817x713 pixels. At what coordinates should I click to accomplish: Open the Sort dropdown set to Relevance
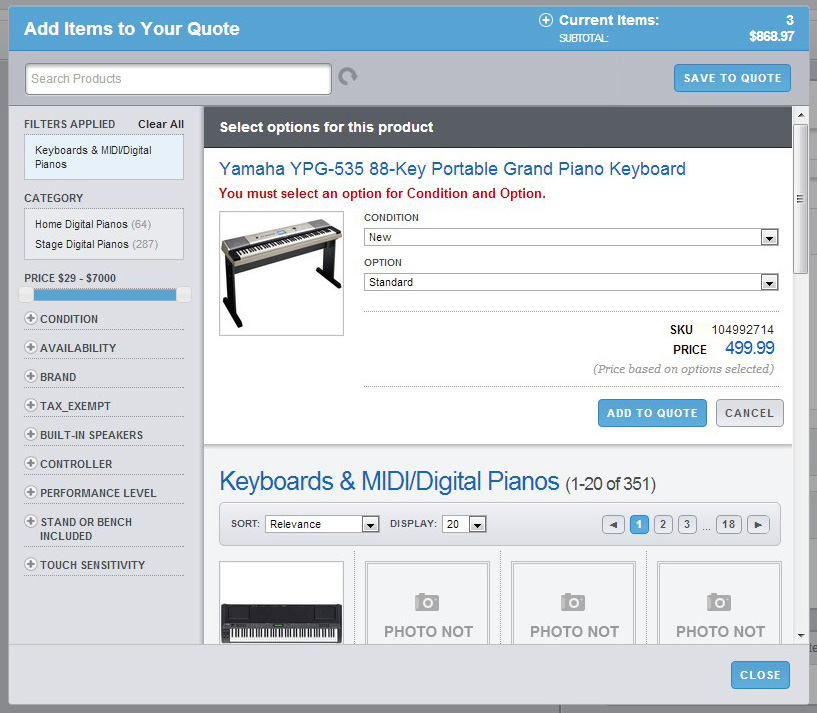pos(321,524)
